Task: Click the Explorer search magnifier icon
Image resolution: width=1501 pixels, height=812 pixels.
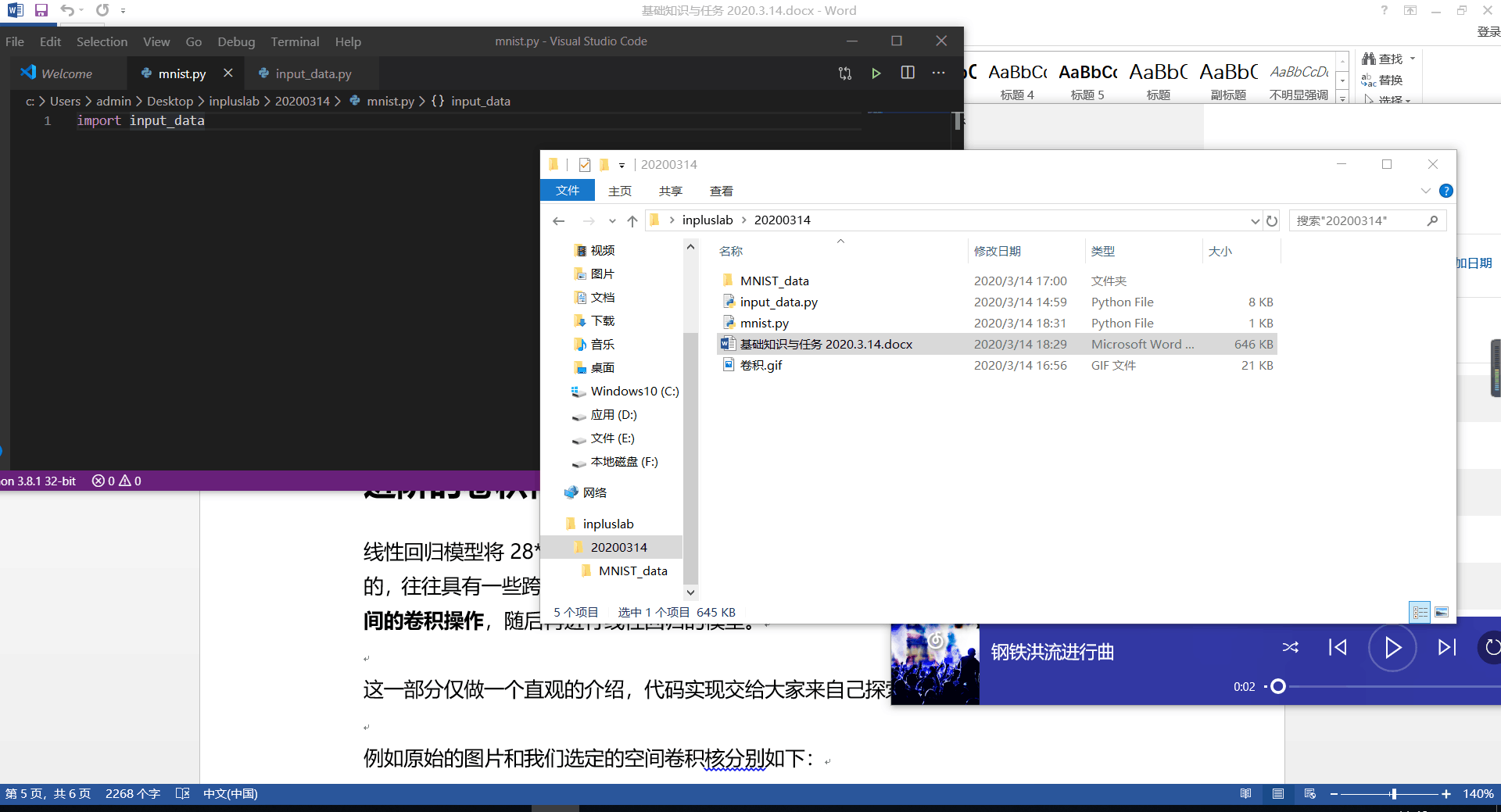Action: pos(1432,221)
